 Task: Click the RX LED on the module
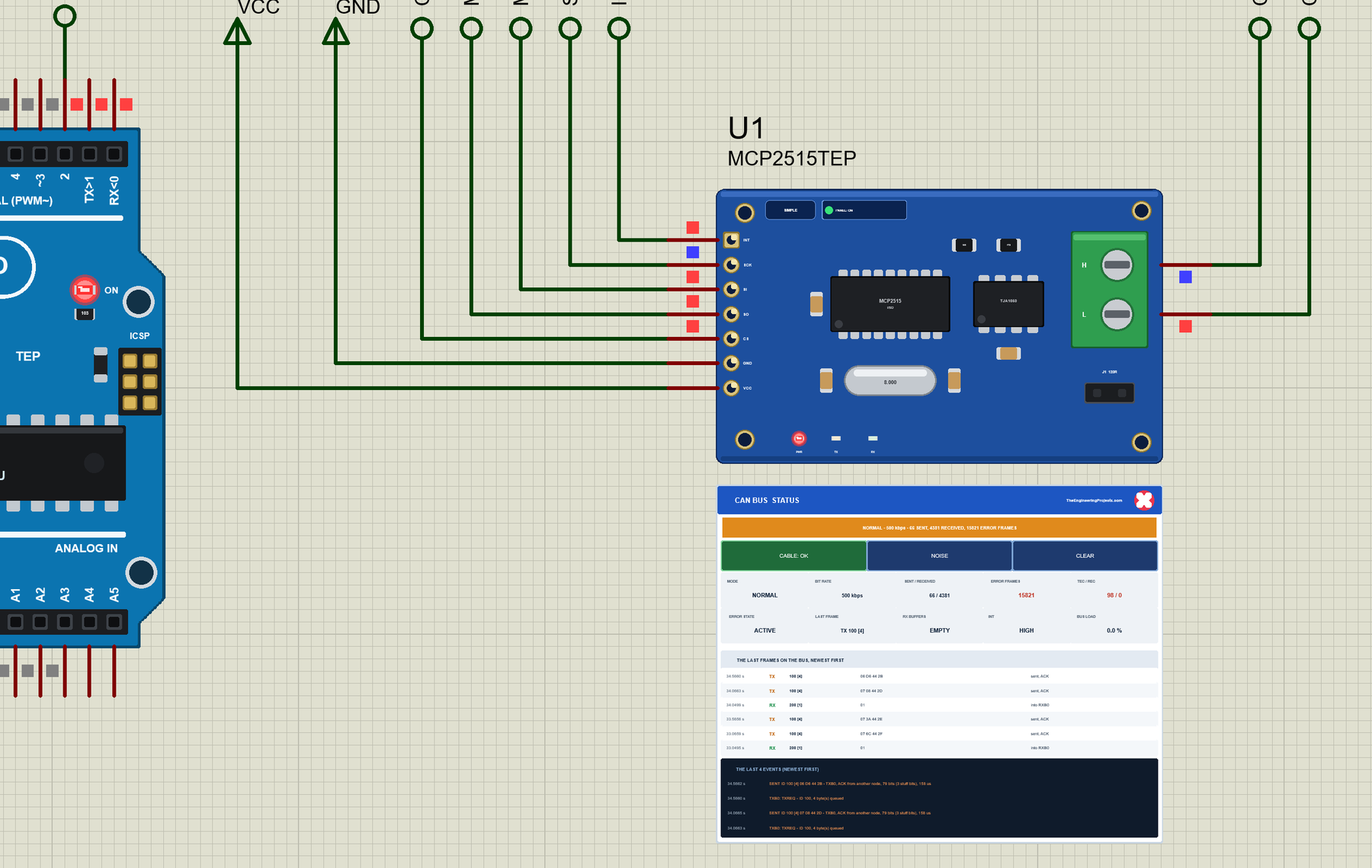coord(873,438)
